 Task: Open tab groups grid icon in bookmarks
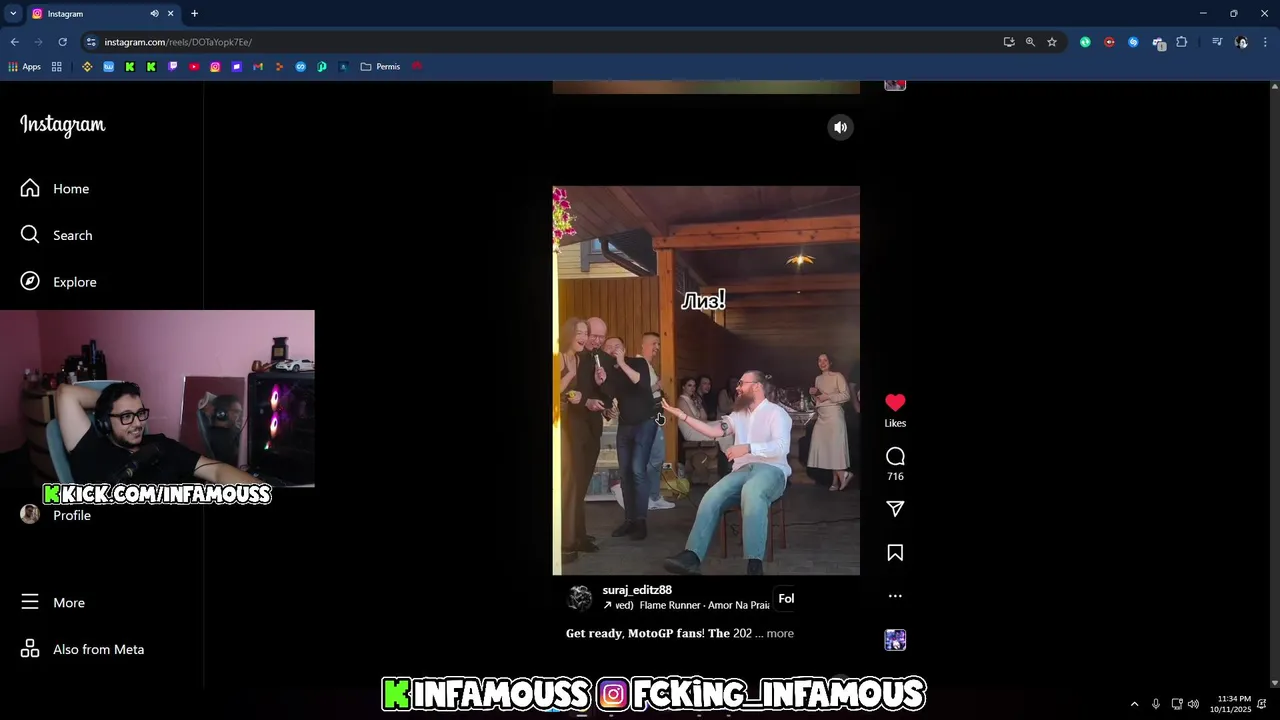[x=57, y=67]
